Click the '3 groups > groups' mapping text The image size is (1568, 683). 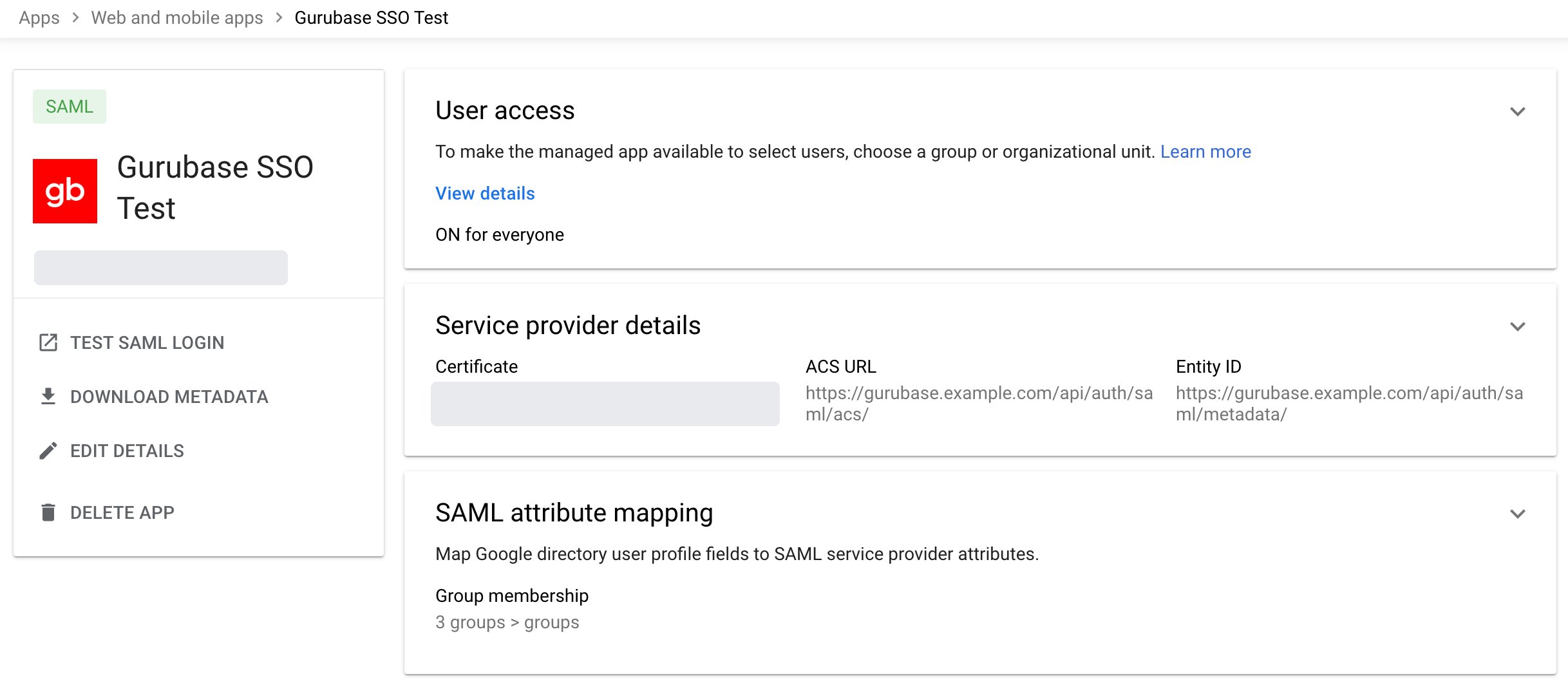click(x=507, y=622)
